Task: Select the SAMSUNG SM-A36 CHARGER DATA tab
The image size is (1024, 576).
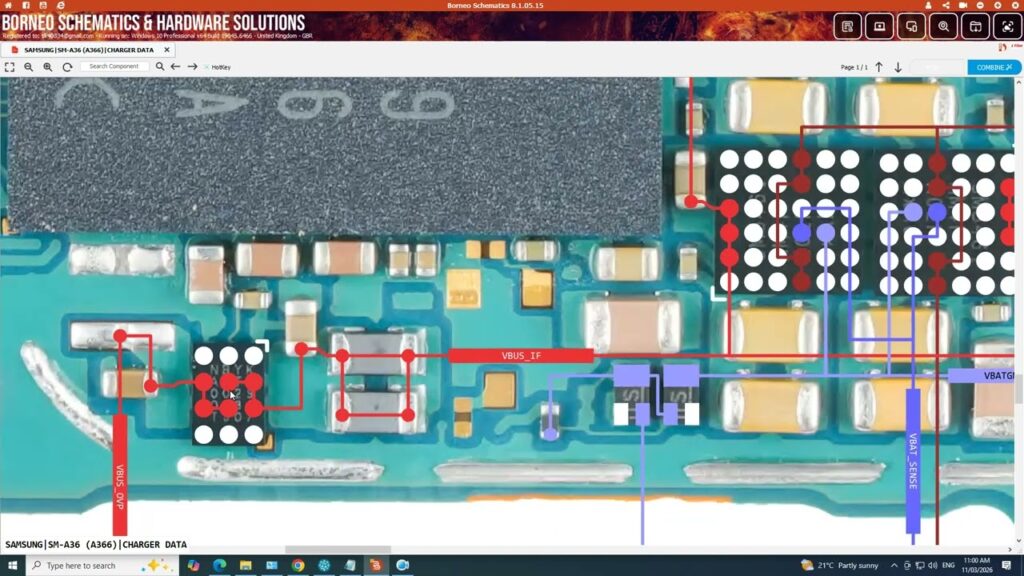Action: tap(89, 49)
